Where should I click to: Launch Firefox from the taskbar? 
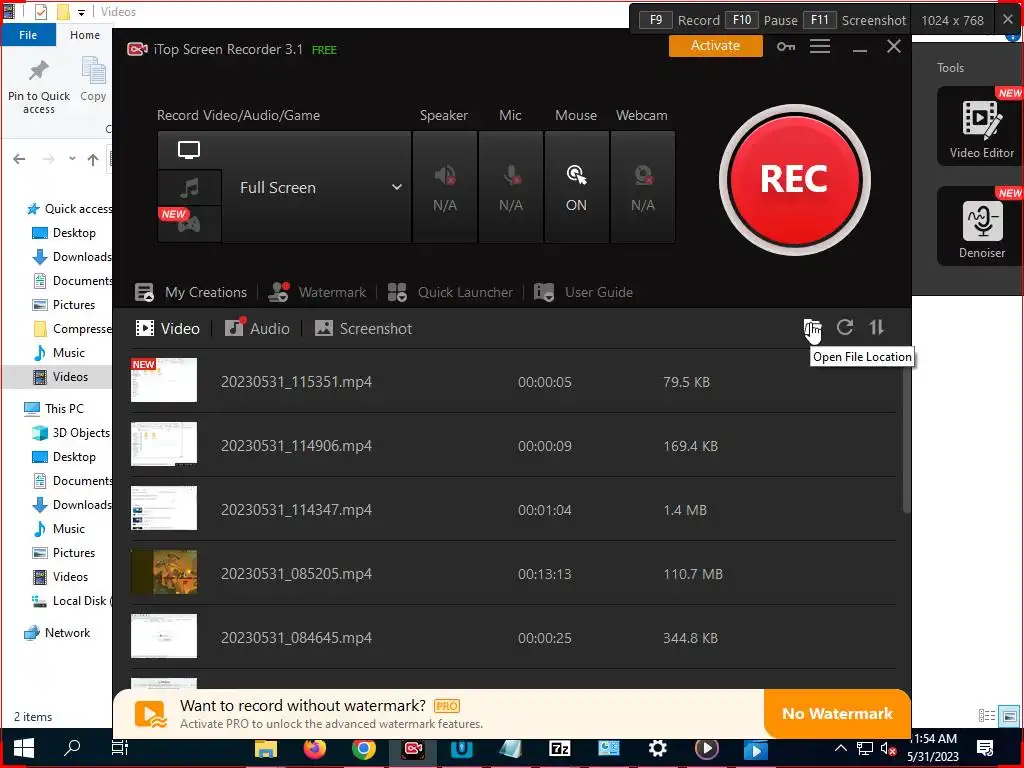(x=314, y=748)
